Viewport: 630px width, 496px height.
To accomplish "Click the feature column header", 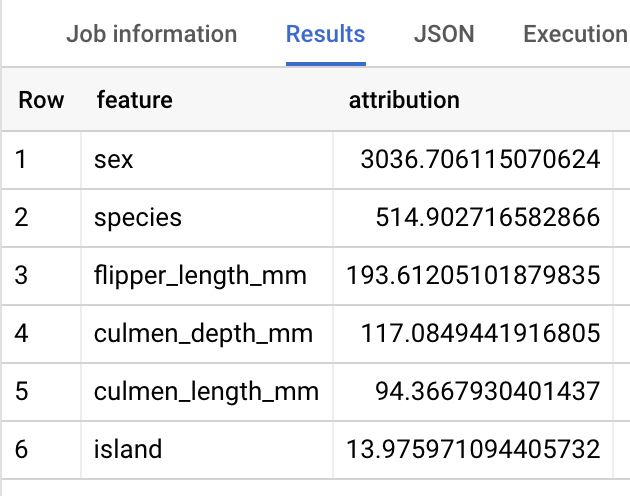I will (x=134, y=100).
